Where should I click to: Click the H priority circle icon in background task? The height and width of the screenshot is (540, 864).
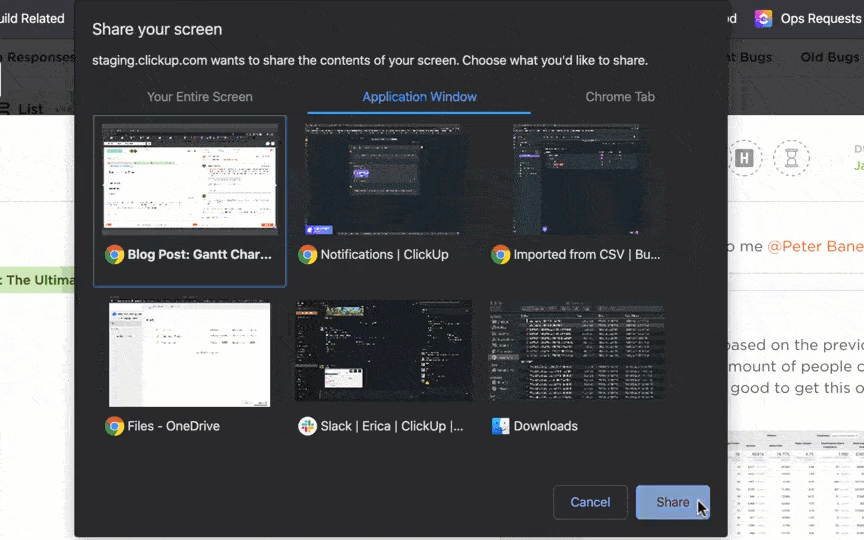[744, 159]
